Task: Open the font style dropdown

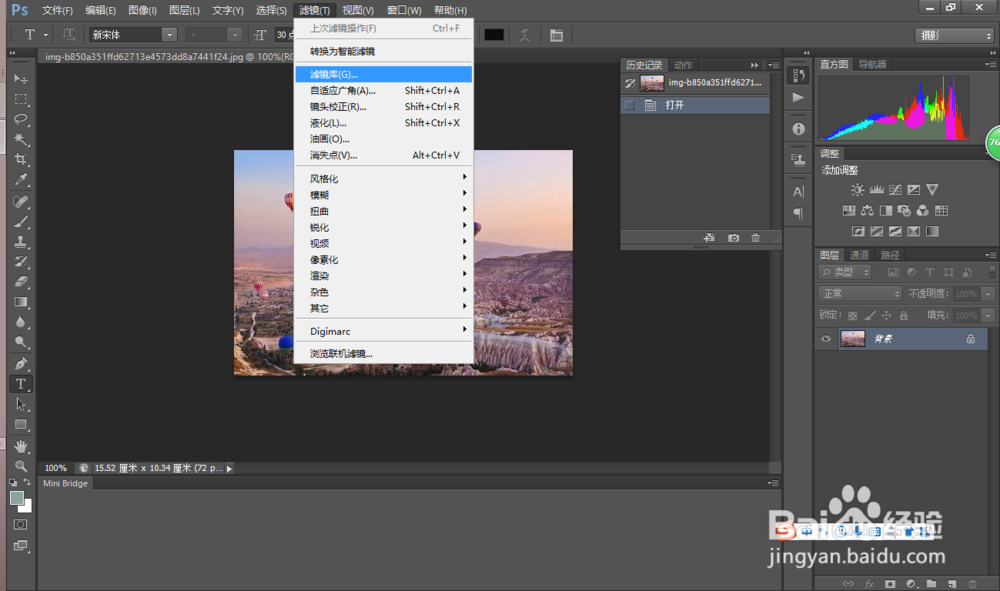Action: tap(235, 35)
